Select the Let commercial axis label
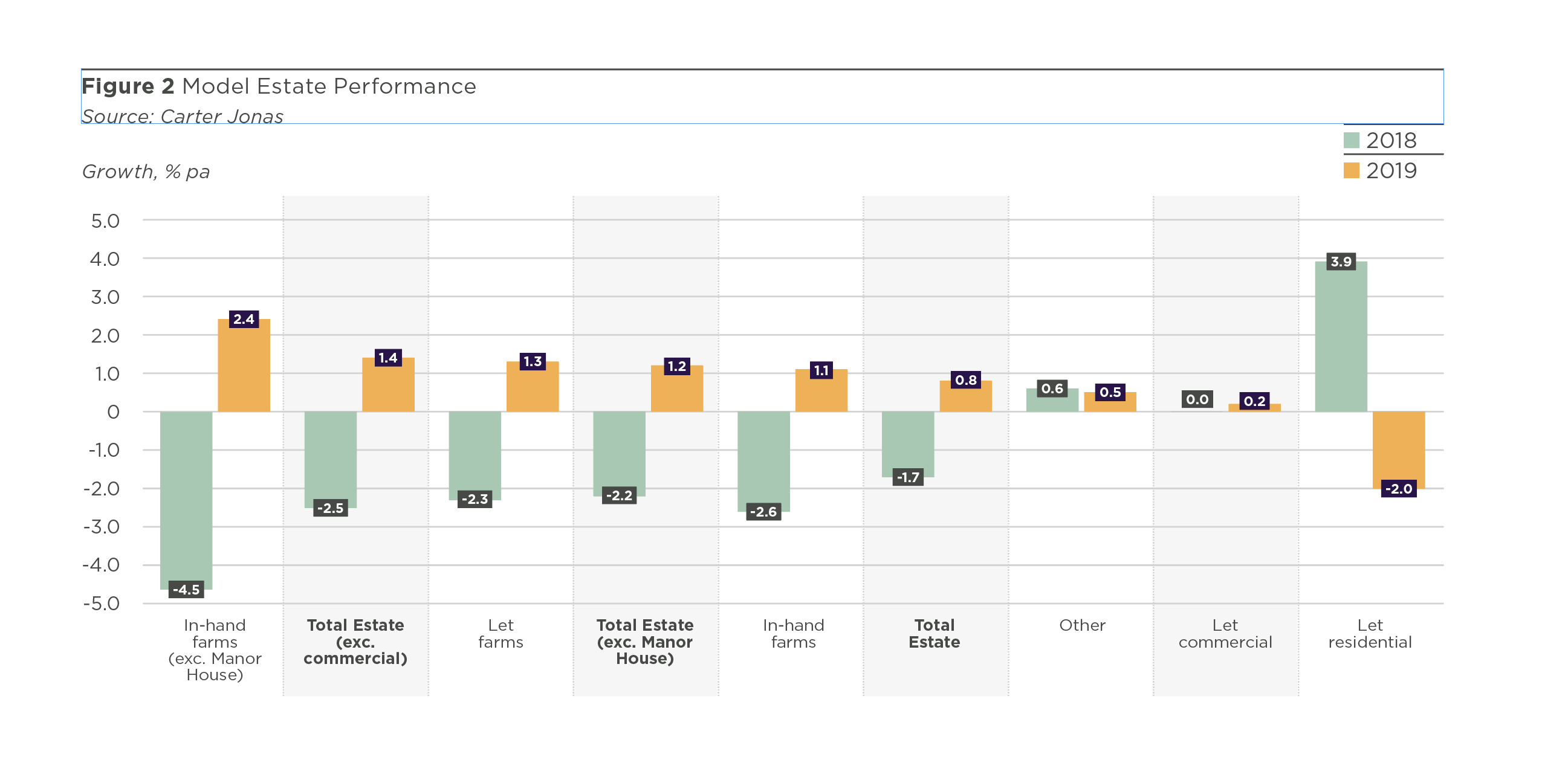This screenshot has height=783, width=1568. 1225,633
